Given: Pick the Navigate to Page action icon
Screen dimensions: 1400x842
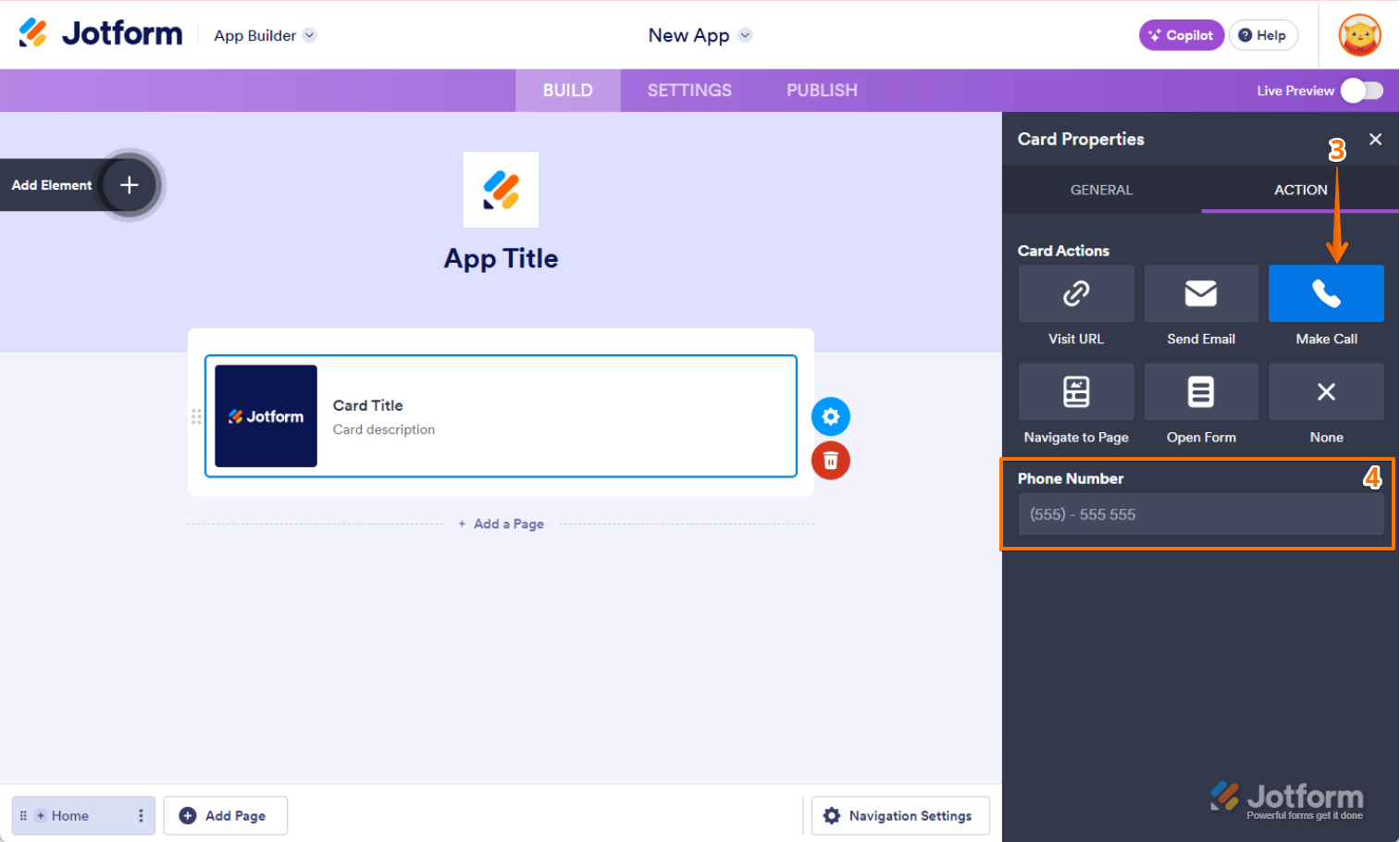Looking at the screenshot, I should (x=1075, y=391).
